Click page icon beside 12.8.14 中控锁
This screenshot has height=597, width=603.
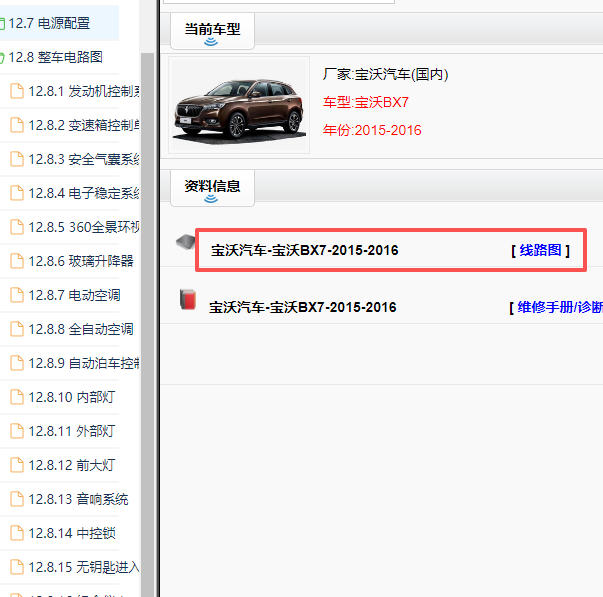pos(17,533)
